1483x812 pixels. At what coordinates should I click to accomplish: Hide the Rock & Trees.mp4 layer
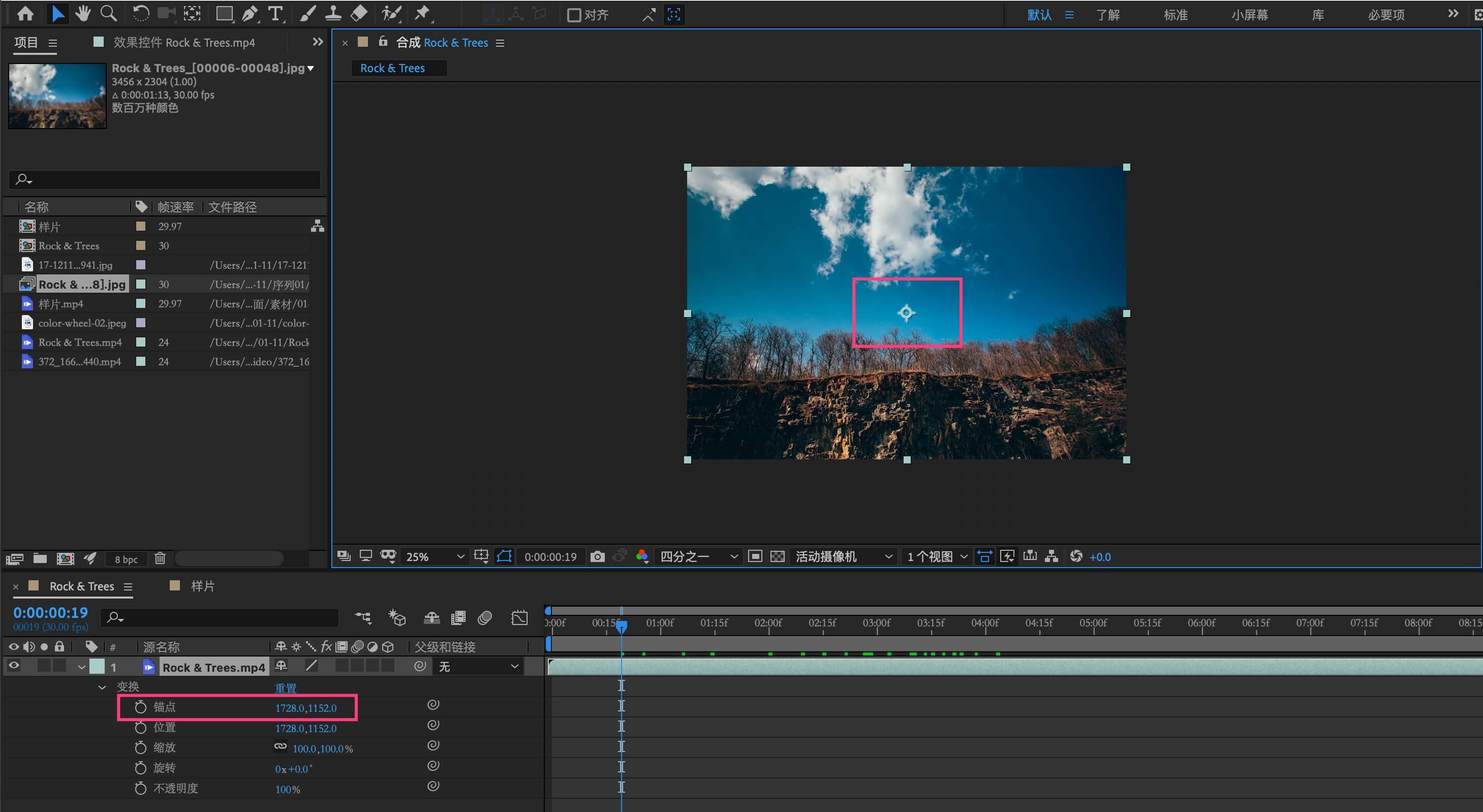click(14, 666)
